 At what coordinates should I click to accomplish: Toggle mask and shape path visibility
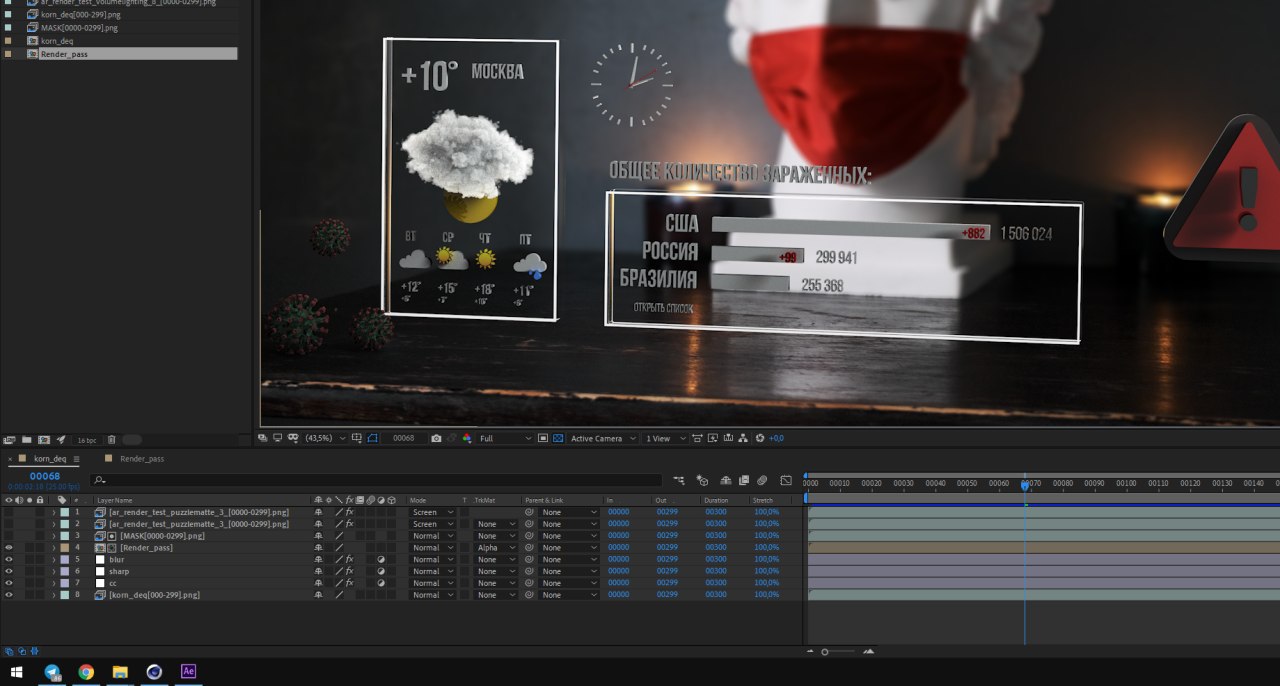point(373,438)
